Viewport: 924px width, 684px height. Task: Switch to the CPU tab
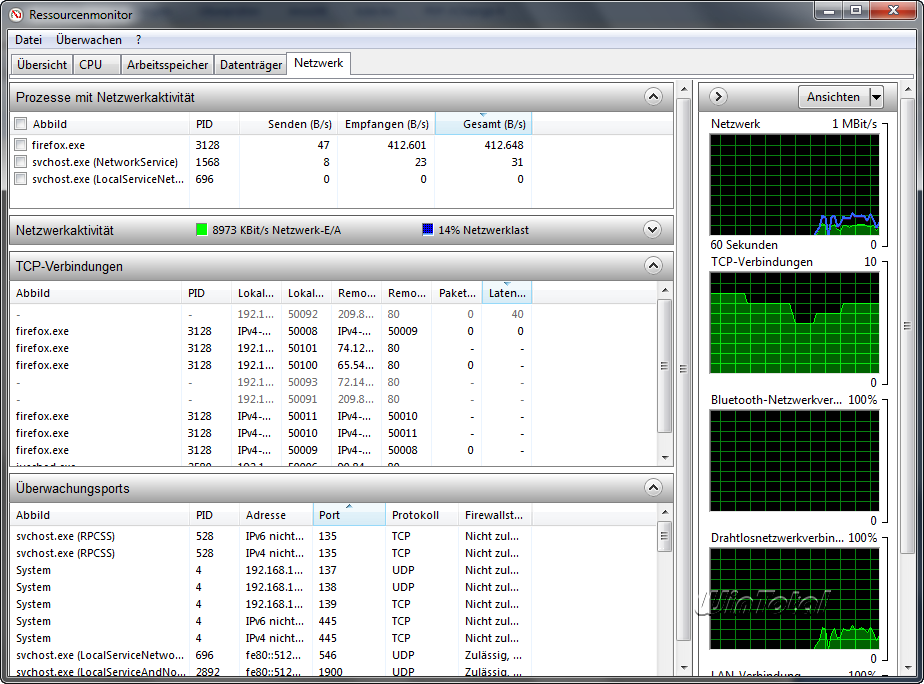tap(90, 65)
